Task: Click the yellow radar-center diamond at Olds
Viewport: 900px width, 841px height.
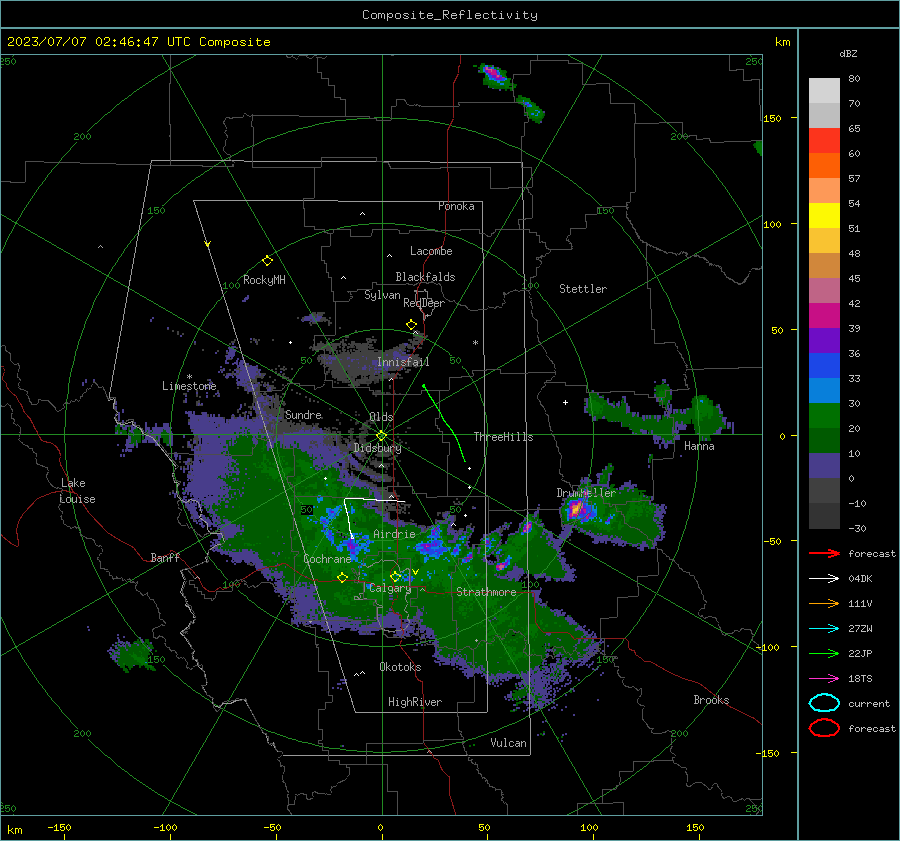Action: tap(381, 436)
